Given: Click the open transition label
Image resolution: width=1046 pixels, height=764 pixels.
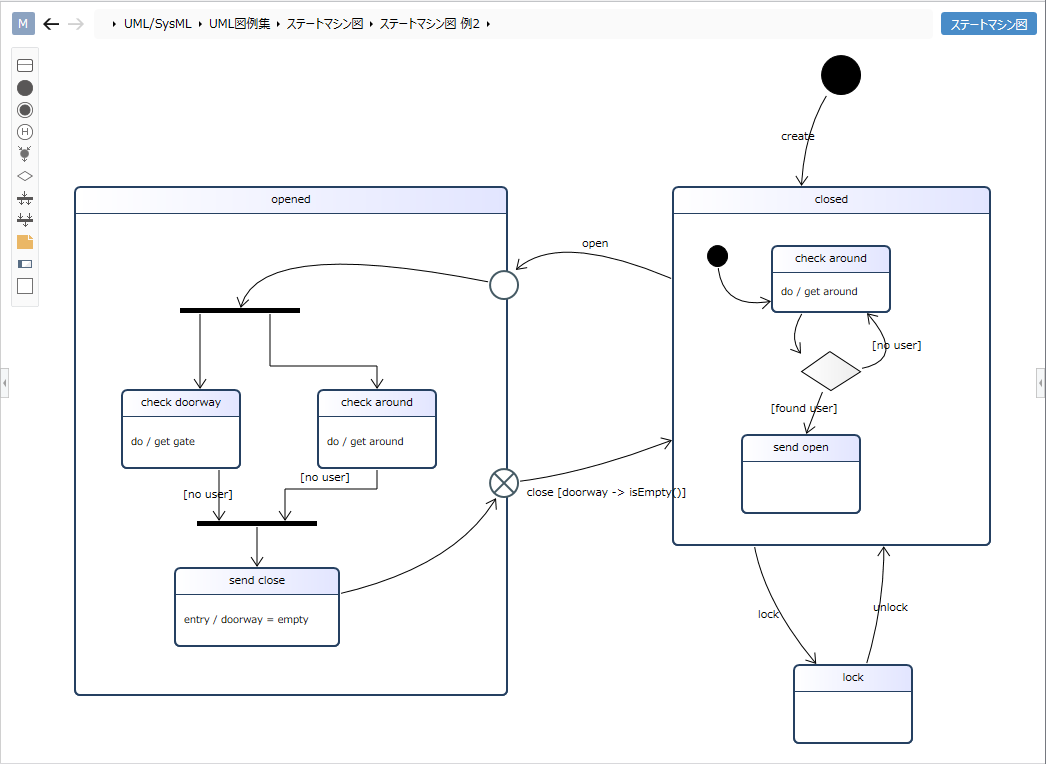Looking at the screenshot, I should click(x=595, y=244).
